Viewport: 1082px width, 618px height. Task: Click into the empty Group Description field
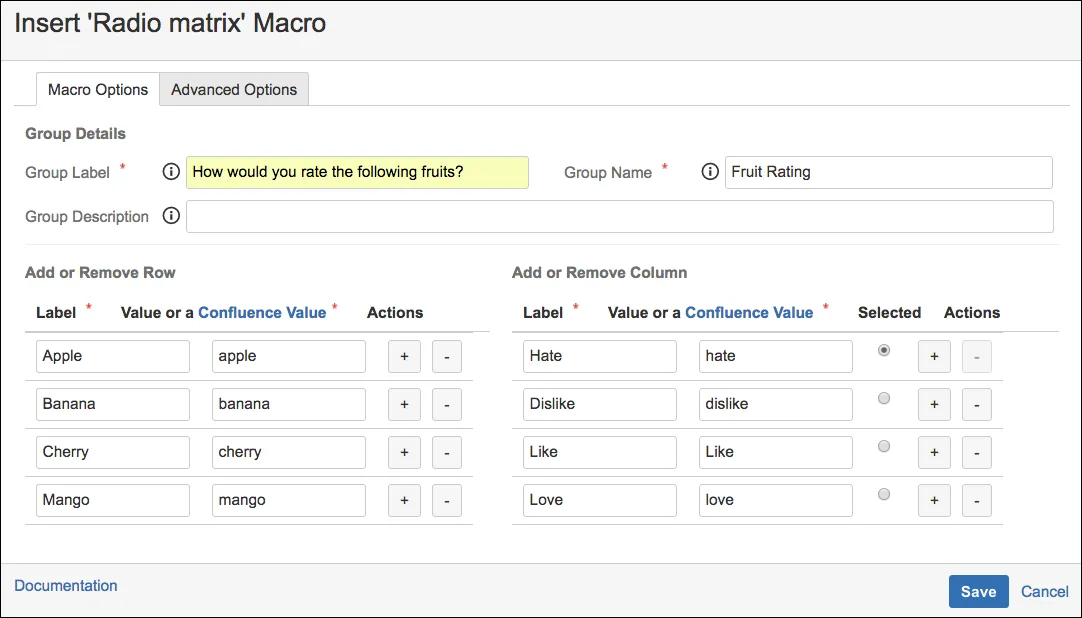(620, 217)
